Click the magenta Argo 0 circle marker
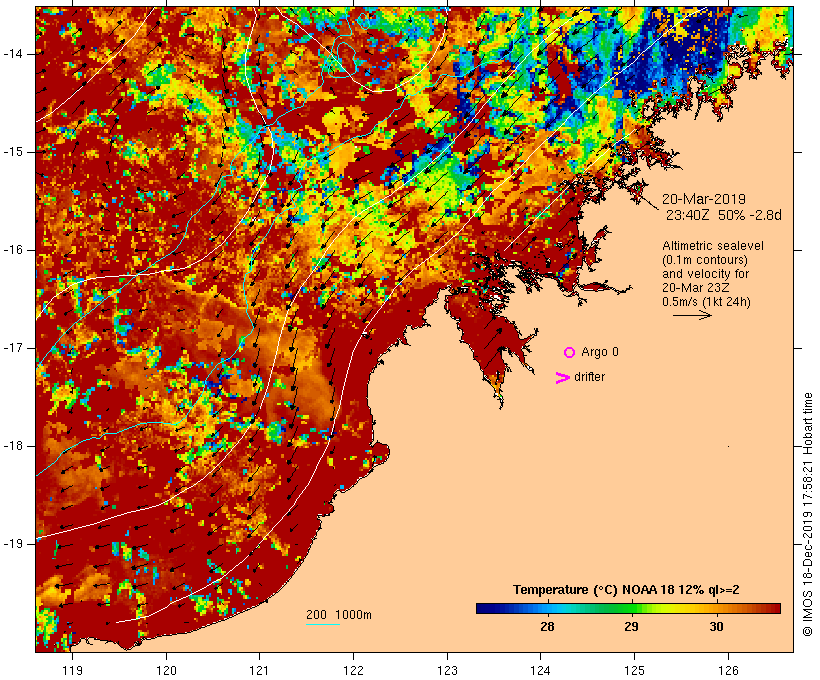This screenshot has width=820, height=680. (570, 353)
